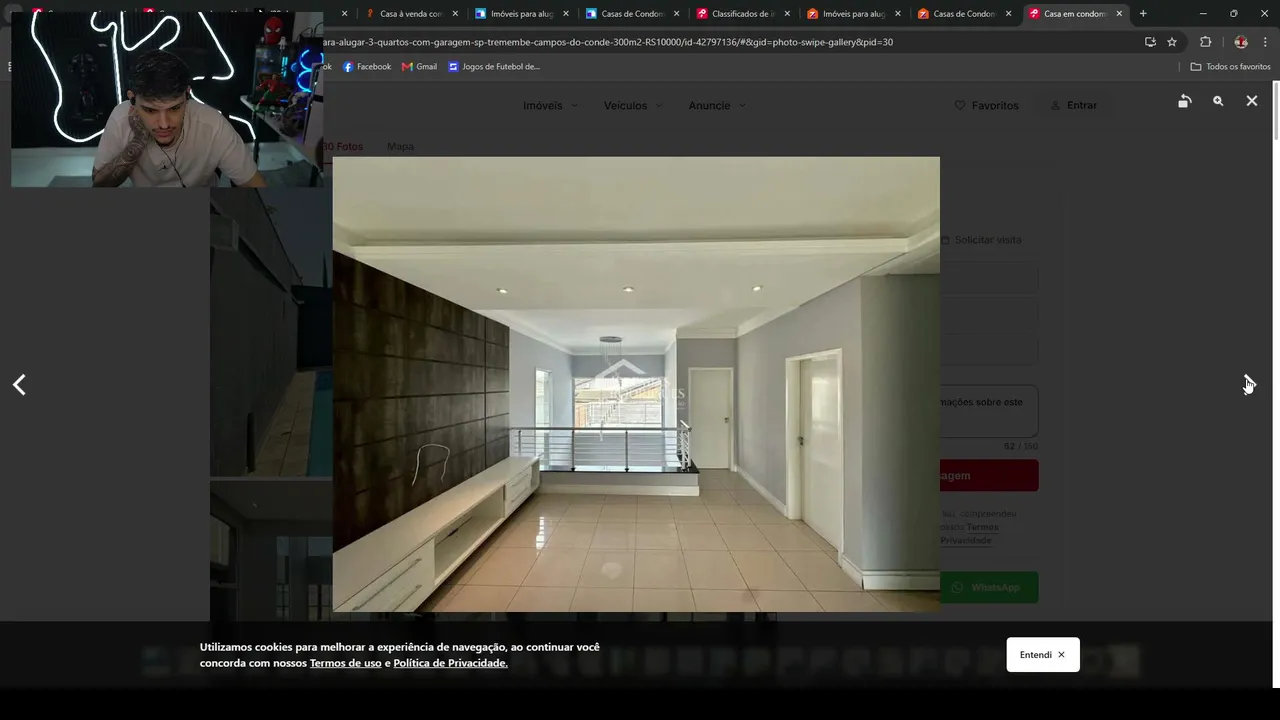1280x720 pixels.
Task: Open the Facebook bookmark
Action: [367, 67]
